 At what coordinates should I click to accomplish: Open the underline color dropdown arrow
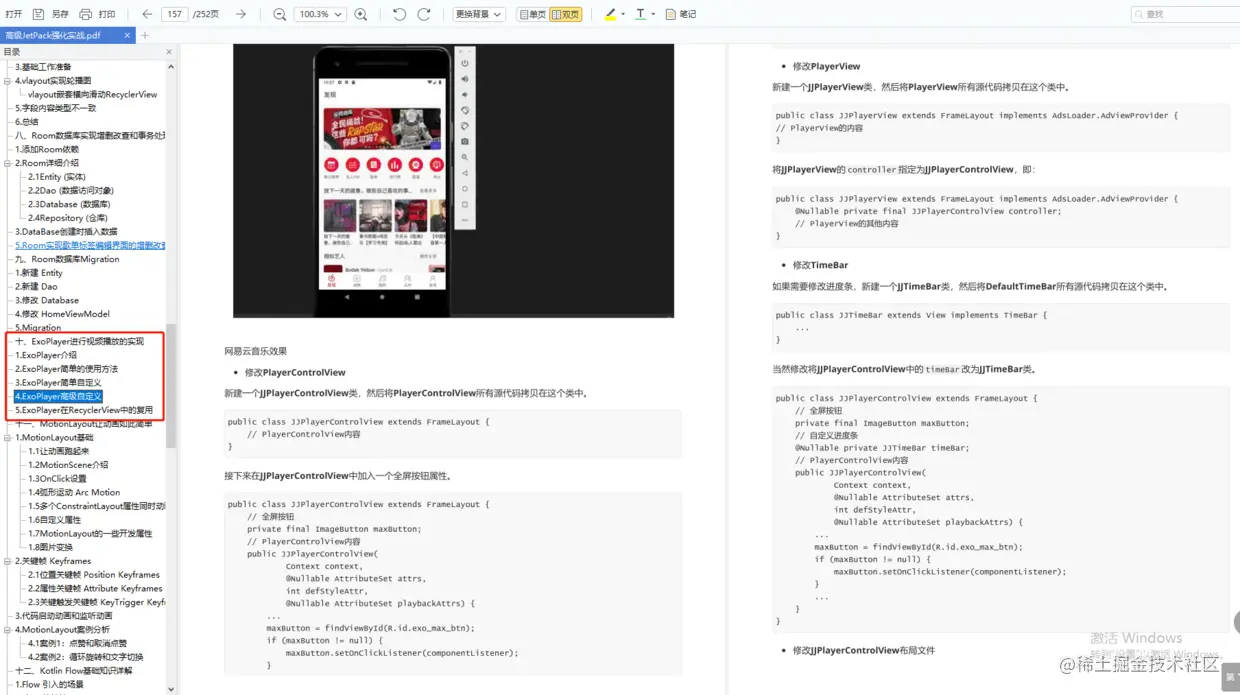pyautogui.click(x=653, y=14)
